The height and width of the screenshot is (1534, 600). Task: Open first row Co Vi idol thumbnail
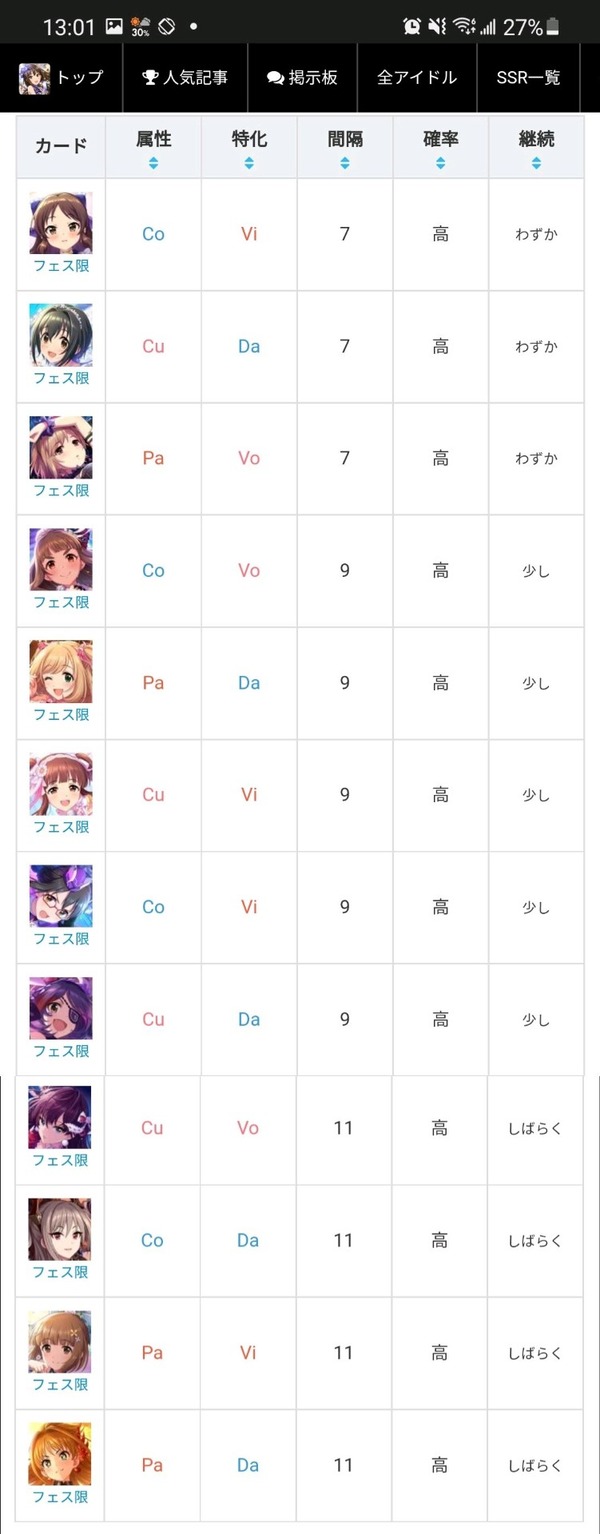point(61,223)
